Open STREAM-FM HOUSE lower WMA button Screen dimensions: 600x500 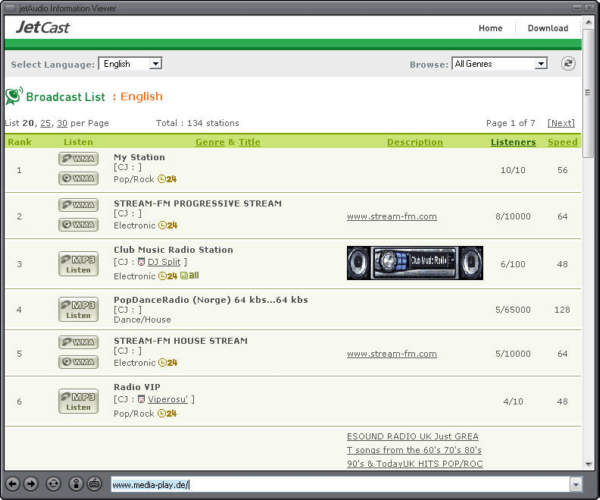78,362
